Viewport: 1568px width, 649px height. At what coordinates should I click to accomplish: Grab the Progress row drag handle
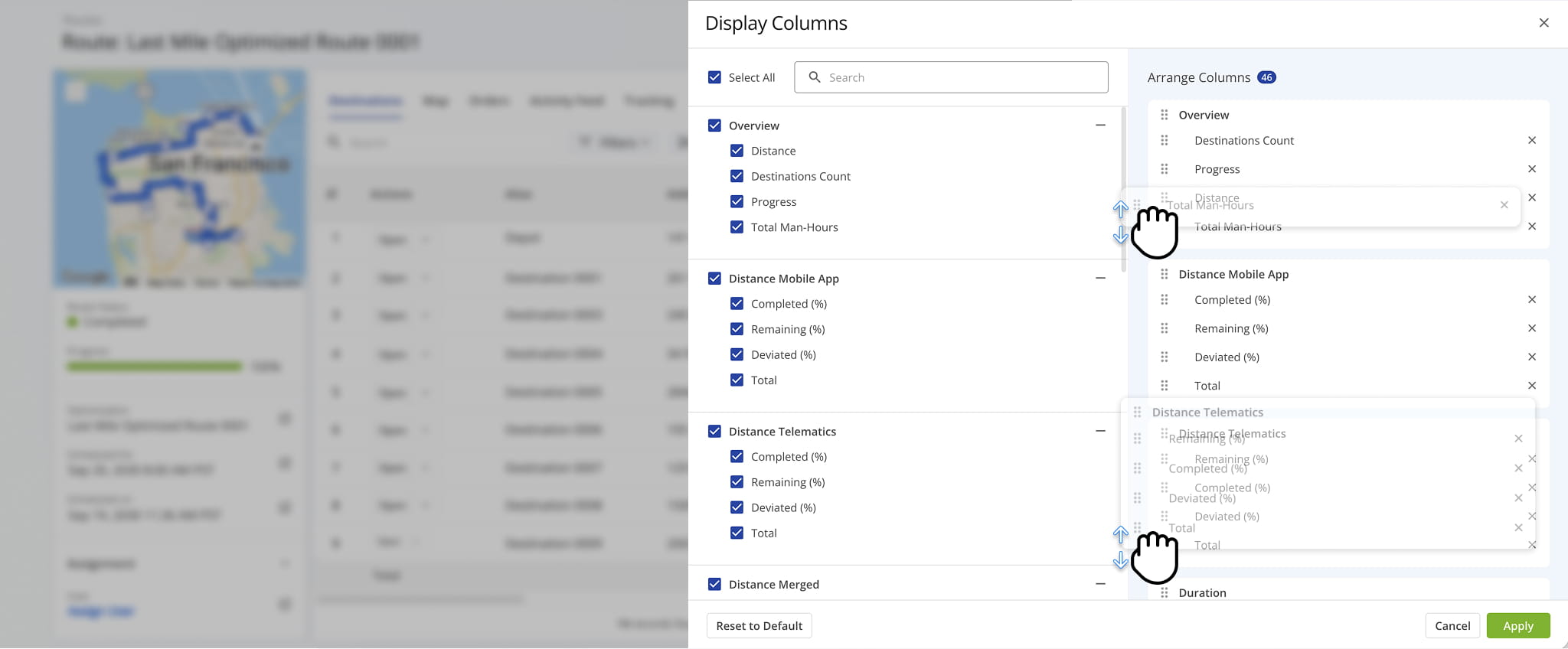pos(1164,169)
